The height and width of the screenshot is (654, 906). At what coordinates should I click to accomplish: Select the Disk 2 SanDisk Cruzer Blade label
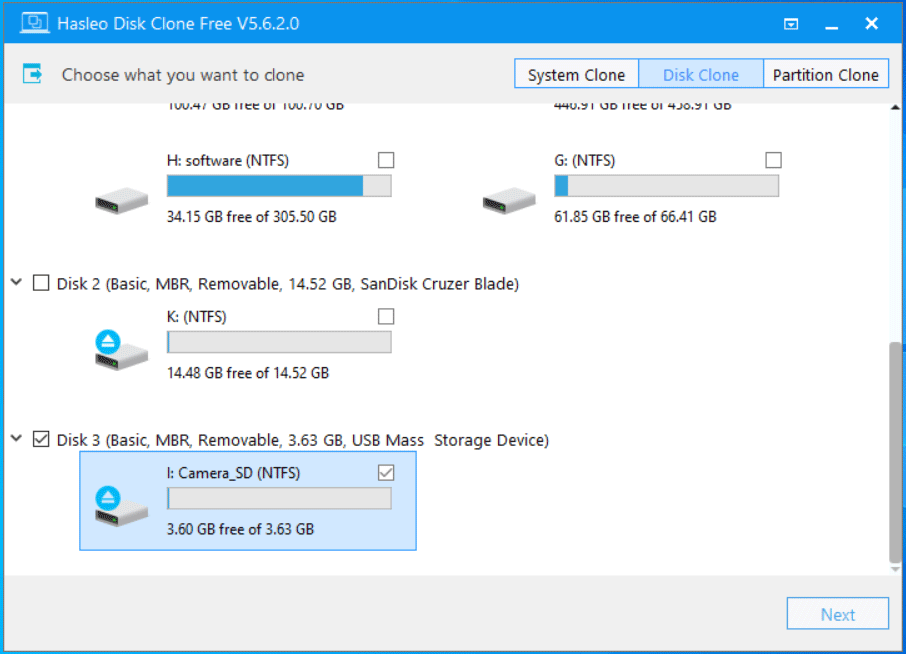(288, 284)
